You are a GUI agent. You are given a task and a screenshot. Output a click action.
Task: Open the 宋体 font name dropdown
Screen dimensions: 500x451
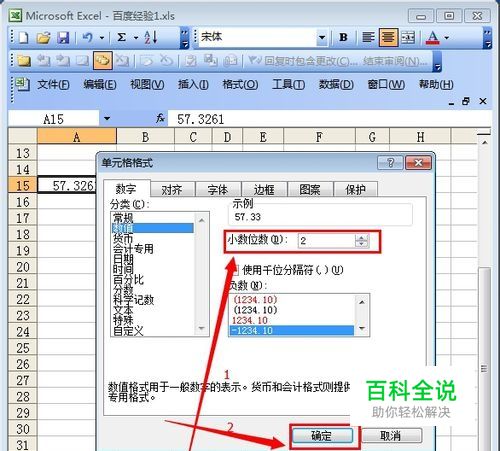tap(322, 37)
